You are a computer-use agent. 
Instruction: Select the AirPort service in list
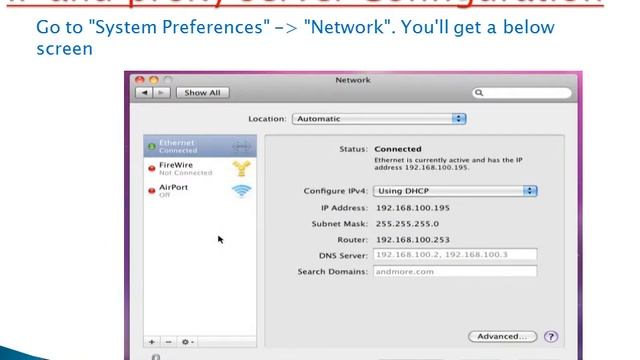[200, 190]
